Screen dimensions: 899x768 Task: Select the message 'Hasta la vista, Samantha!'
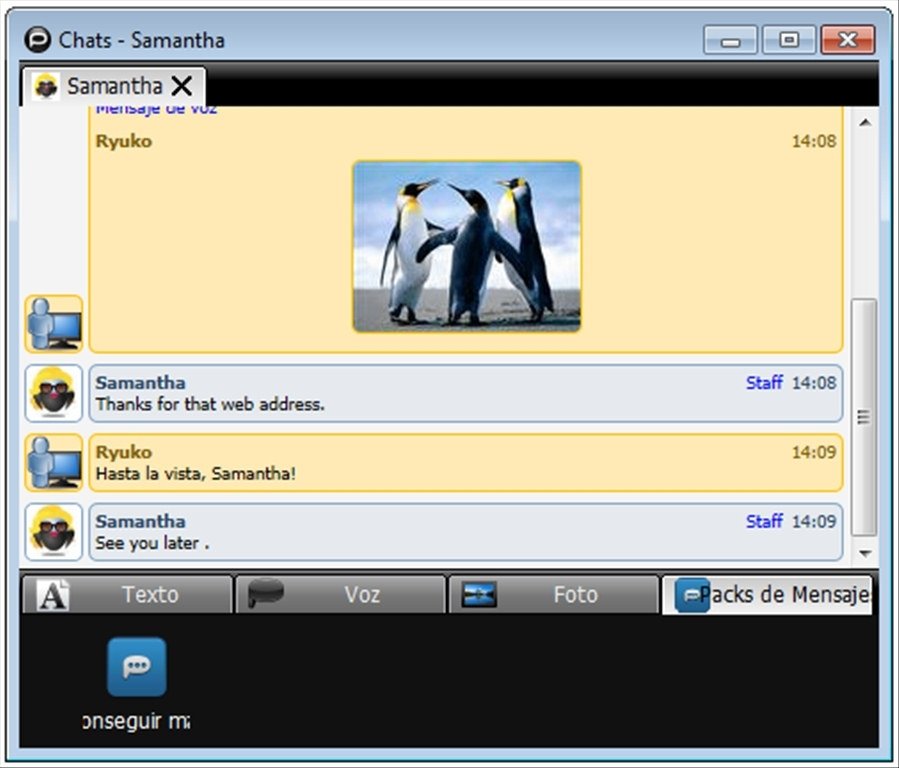[x=196, y=473]
